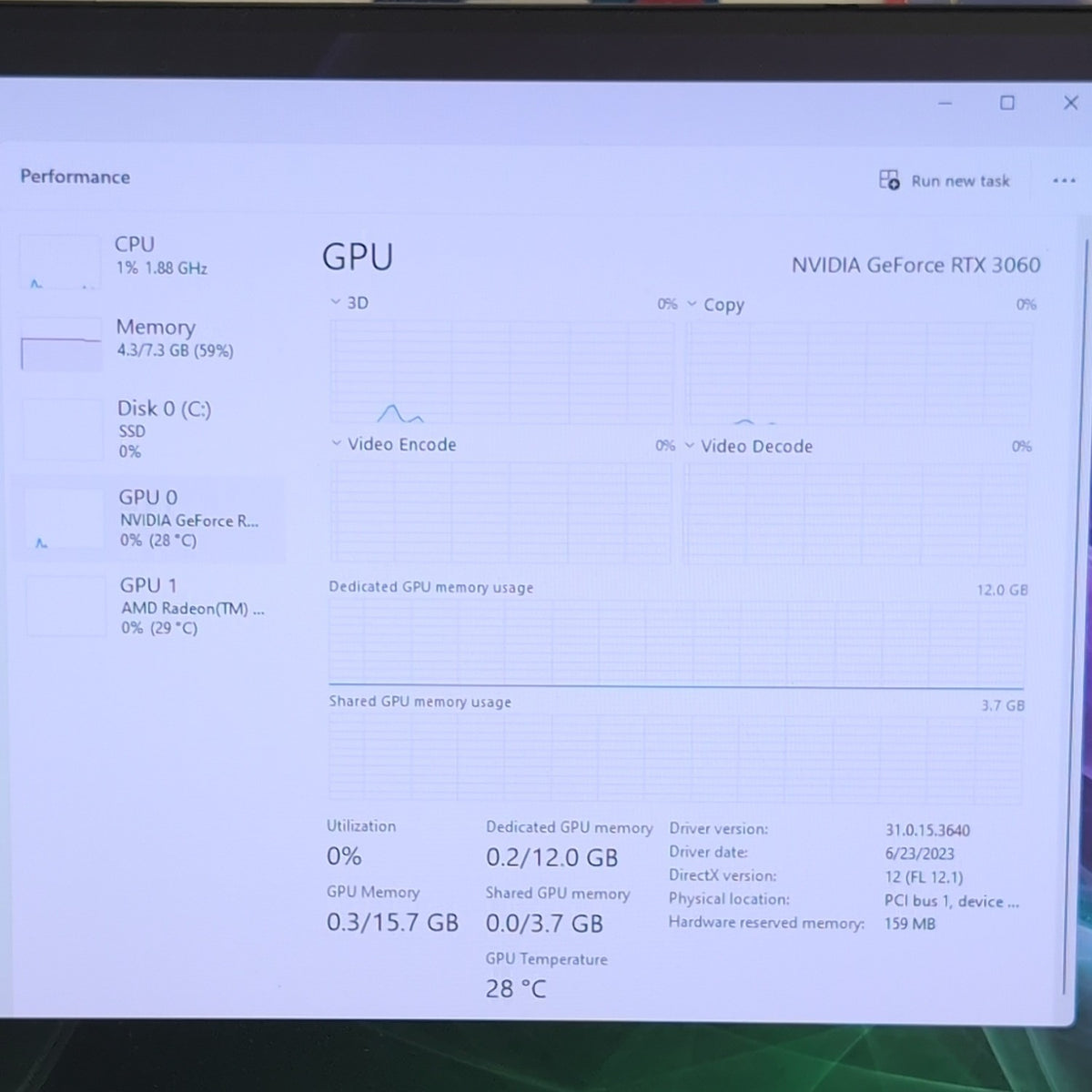
Task: Open the three-dots more options menu
Action: coord(1064,181)
